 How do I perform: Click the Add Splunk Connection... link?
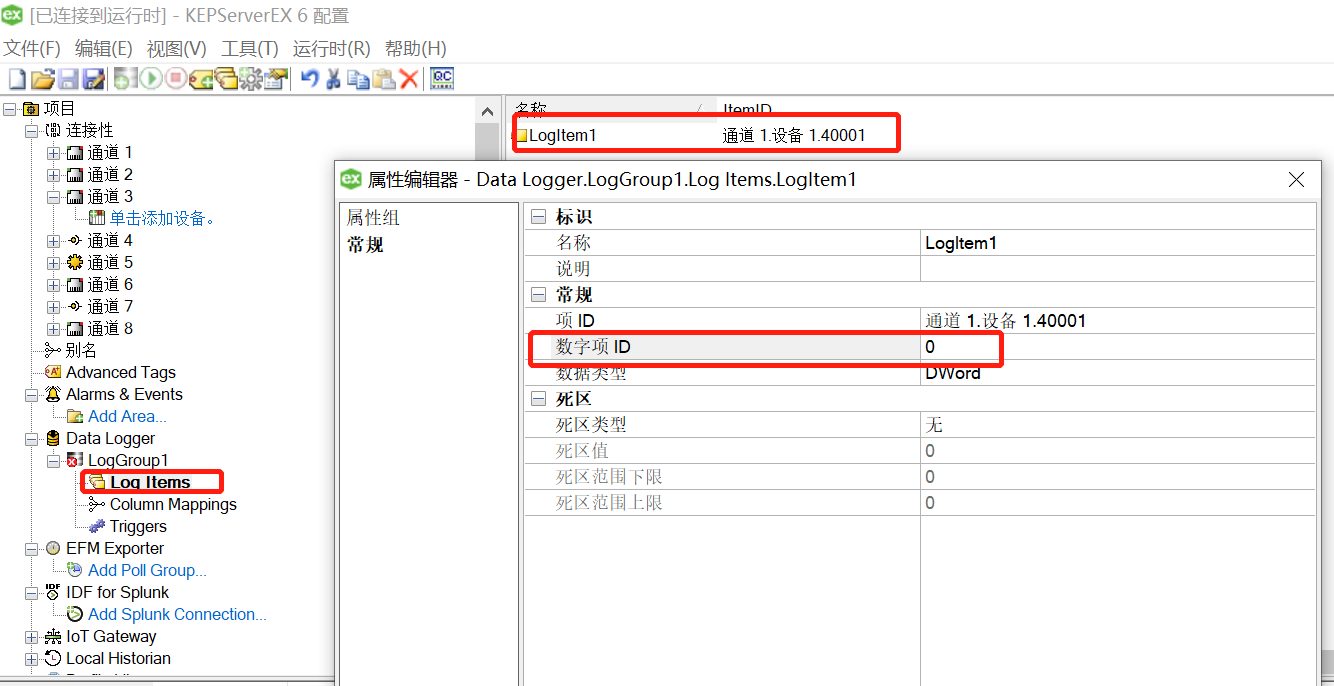click(177, 614)
